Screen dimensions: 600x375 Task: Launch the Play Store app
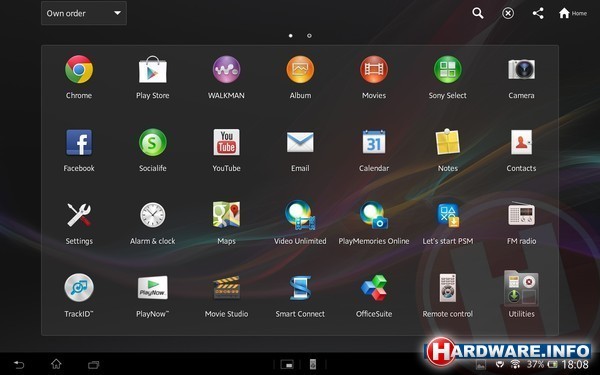(x=153, y=70)
